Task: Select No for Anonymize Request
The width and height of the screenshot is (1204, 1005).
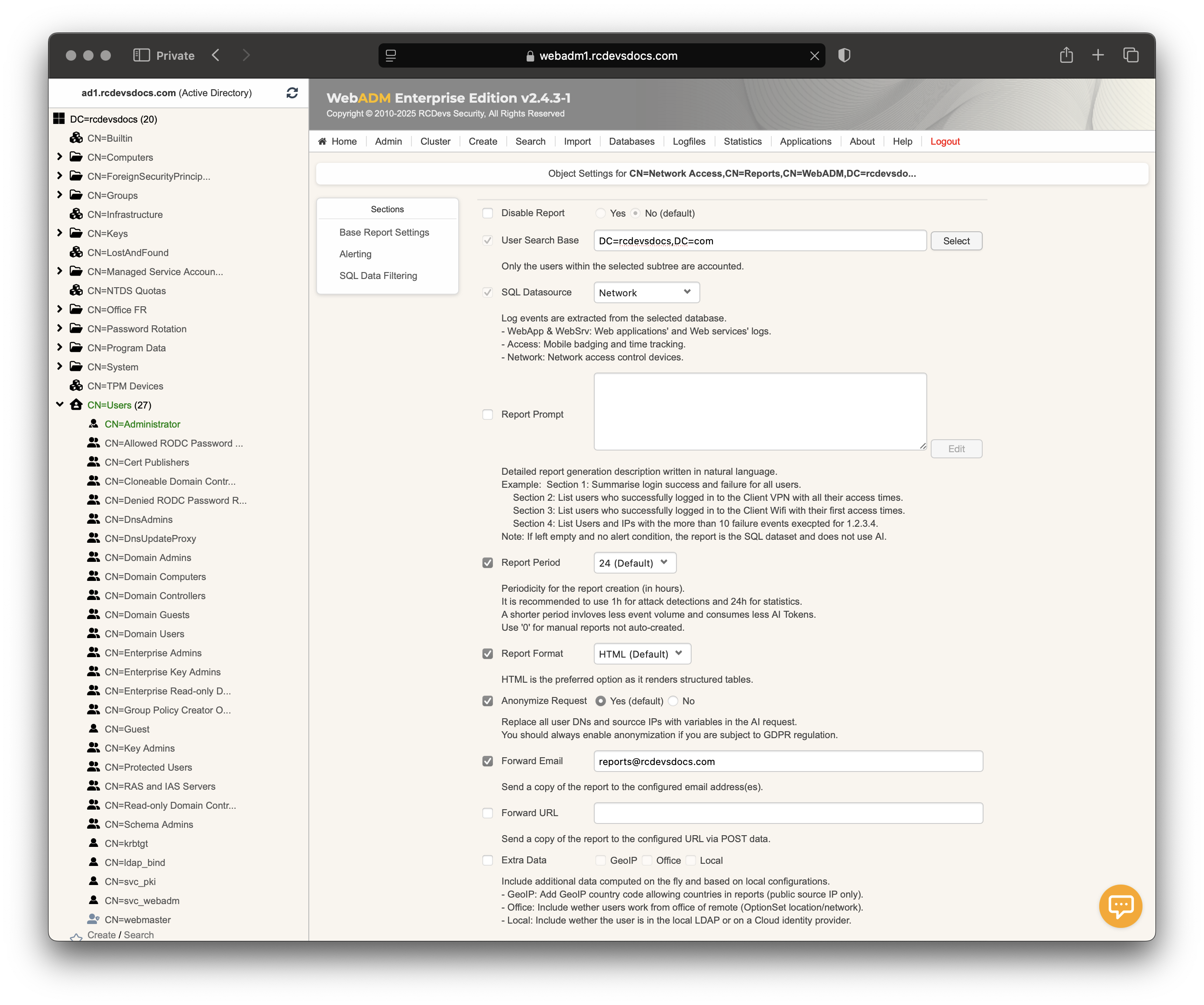Action: [x=673, y=701]
